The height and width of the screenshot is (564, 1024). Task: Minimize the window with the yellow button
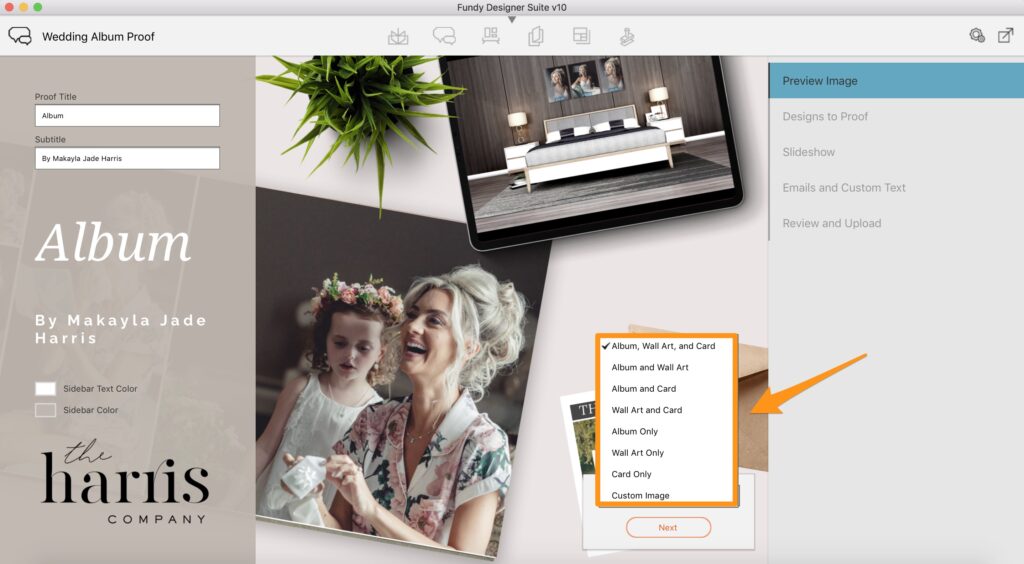24,7
